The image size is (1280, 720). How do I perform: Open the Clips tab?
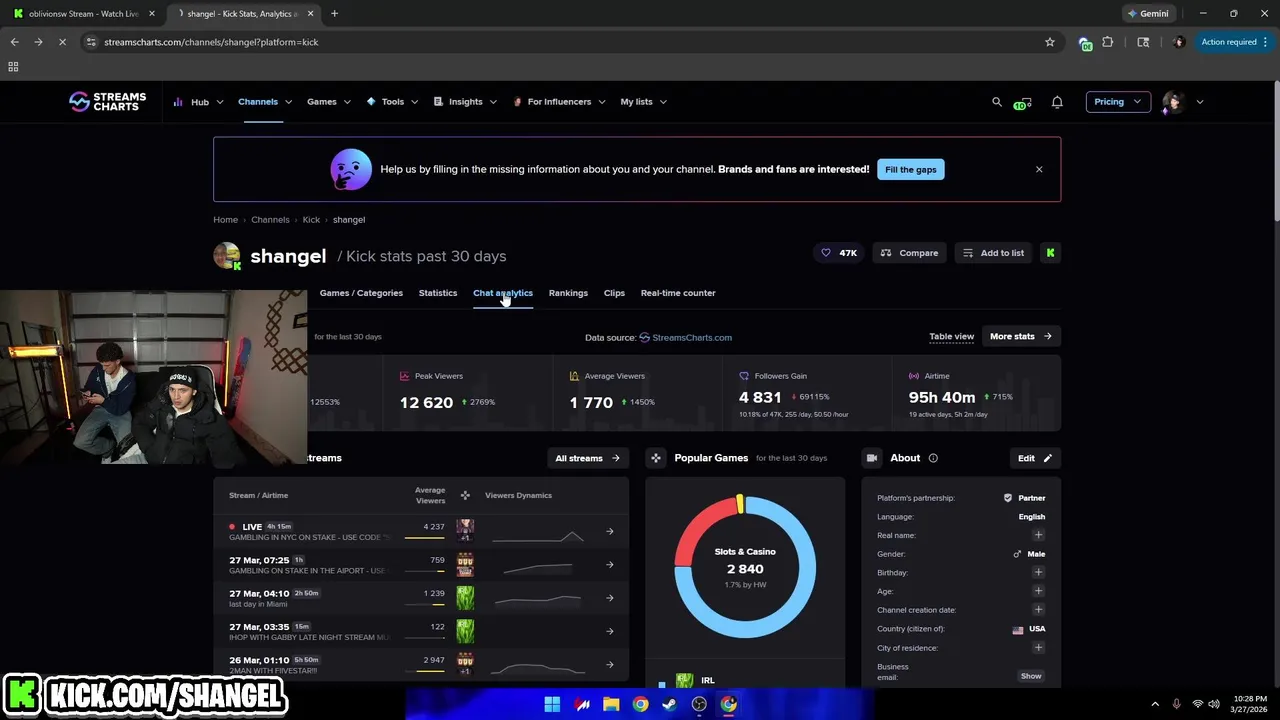pos(614,293)
